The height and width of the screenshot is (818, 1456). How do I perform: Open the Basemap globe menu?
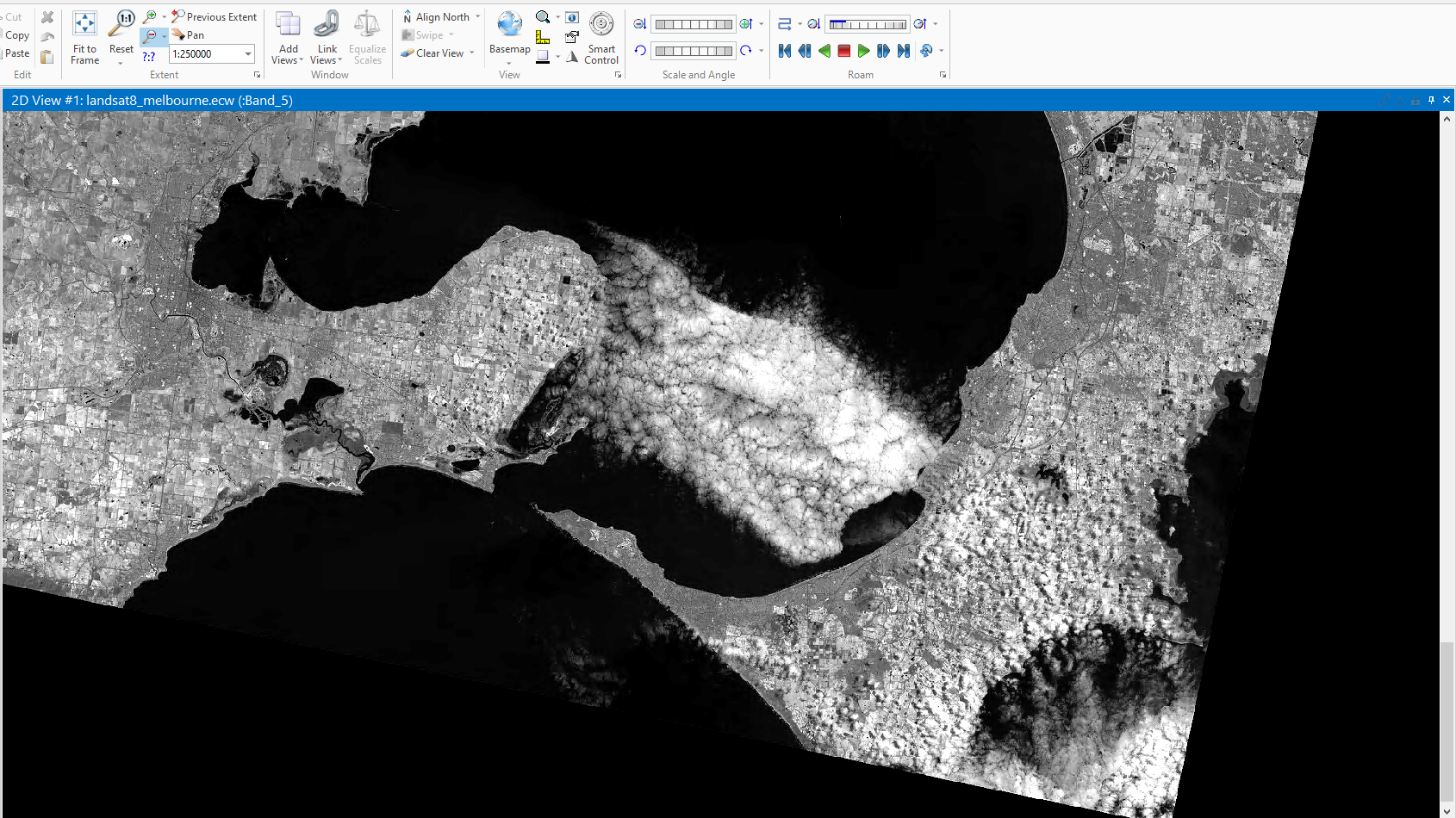pos(509,37)
